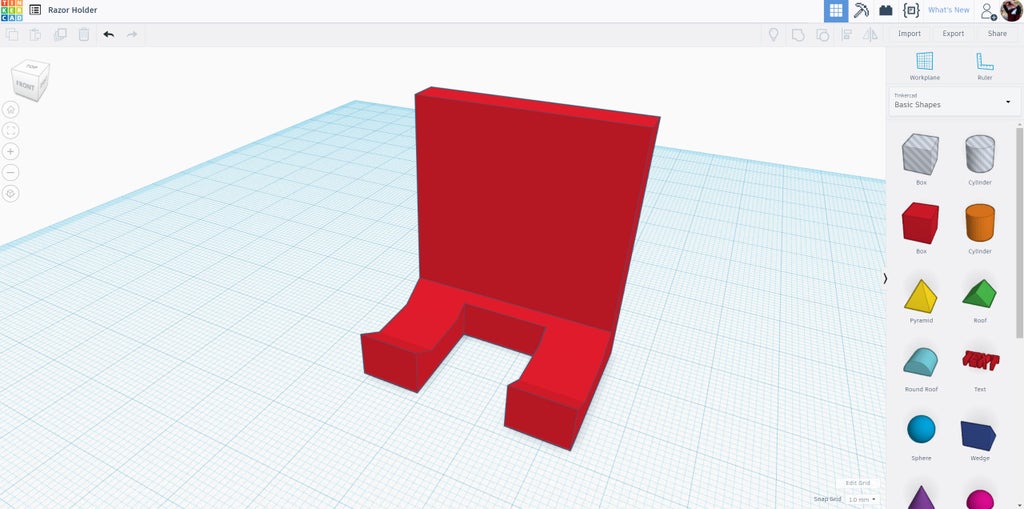Click the Zoom in plus button
Viewport: 1024px width, 509px height.
(x=10, y=152)
